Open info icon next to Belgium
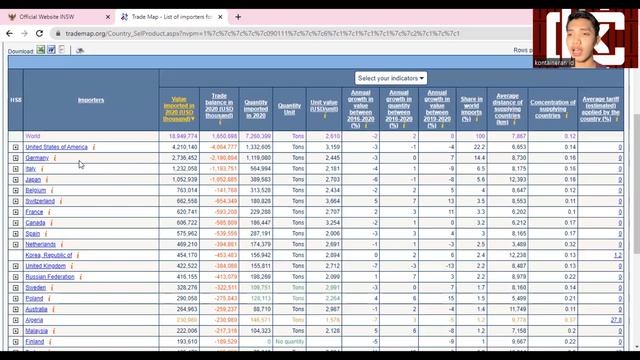Image resolution: width=640 pixels, height=360 pixels. [52, 190]
